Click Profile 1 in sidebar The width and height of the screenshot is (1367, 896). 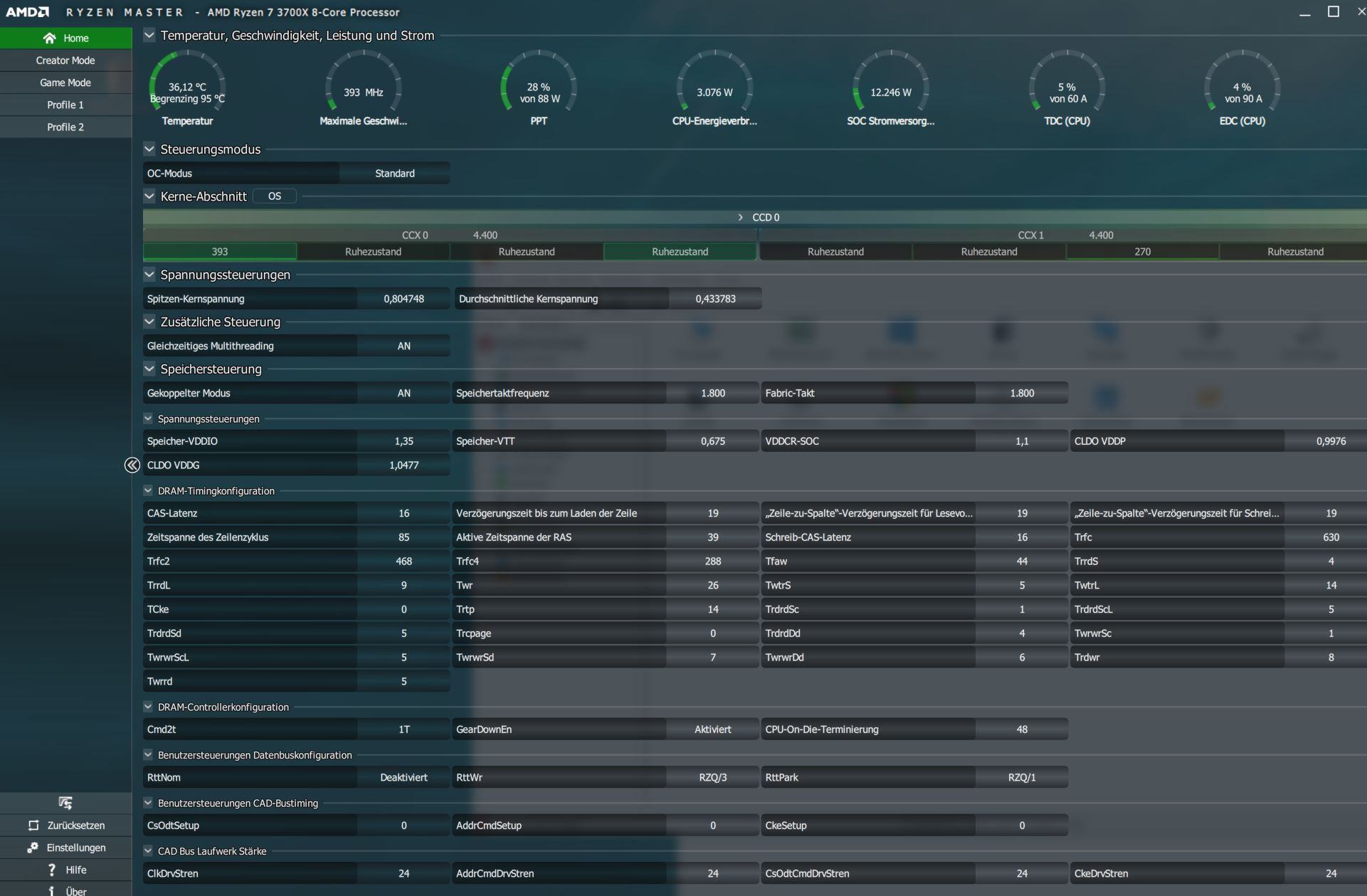pos(64,104)
